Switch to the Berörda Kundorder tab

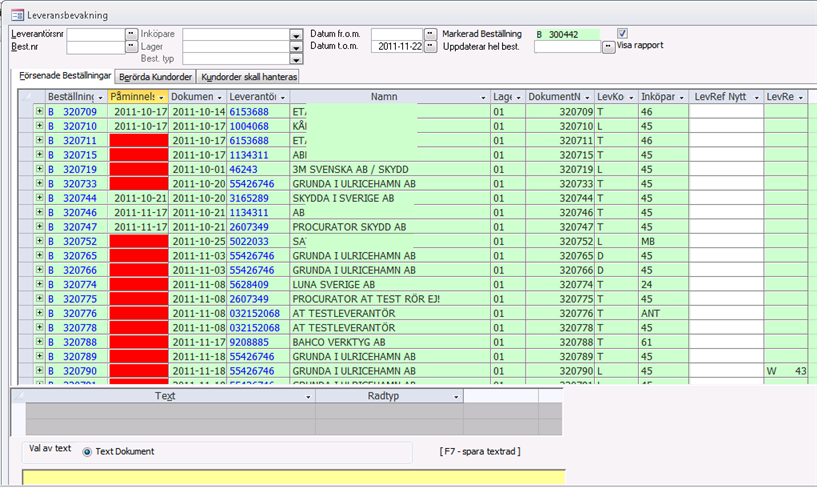pos(154,76)
